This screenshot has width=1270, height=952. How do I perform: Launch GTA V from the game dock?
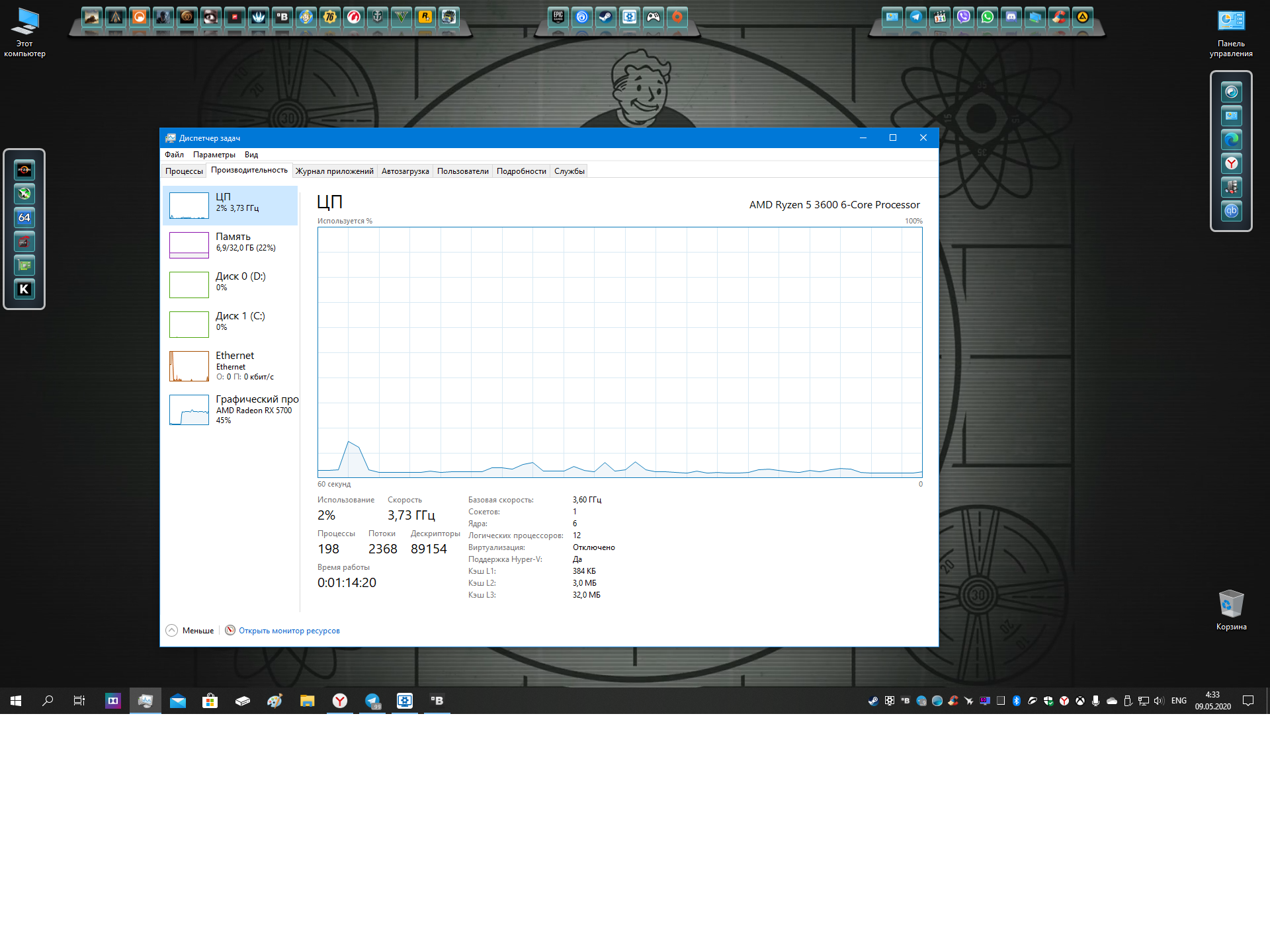[402, 17]
